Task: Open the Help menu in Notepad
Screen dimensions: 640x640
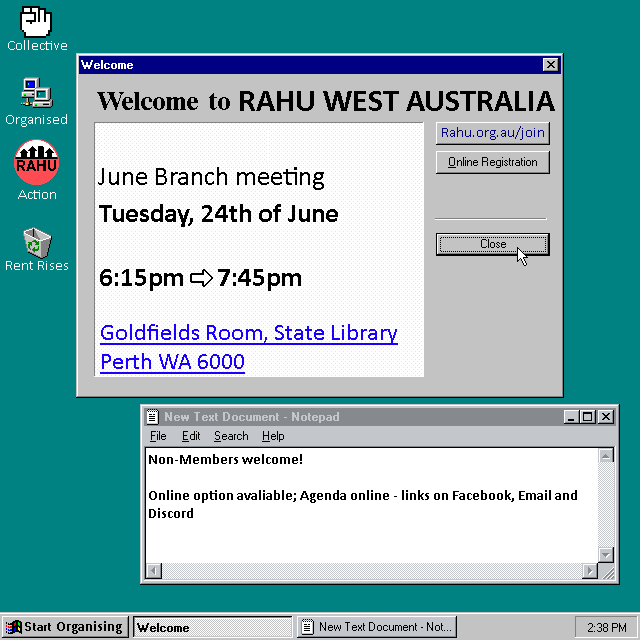Action: pos(273,436)
